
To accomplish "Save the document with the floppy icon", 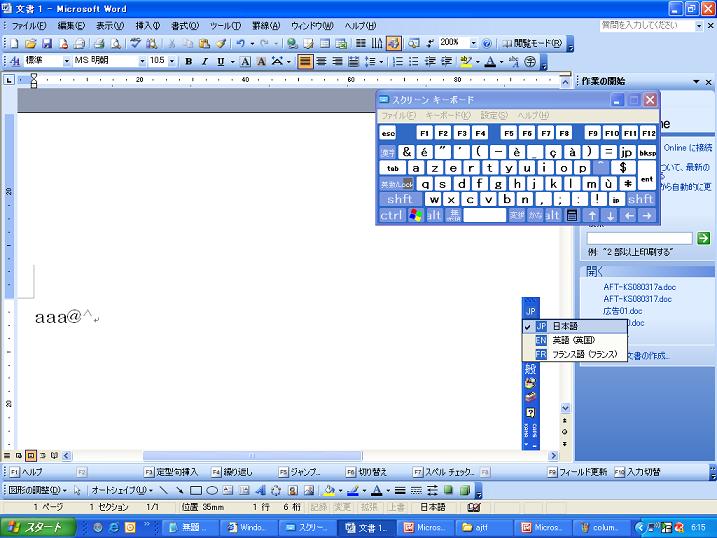I will tap(47, 43).
